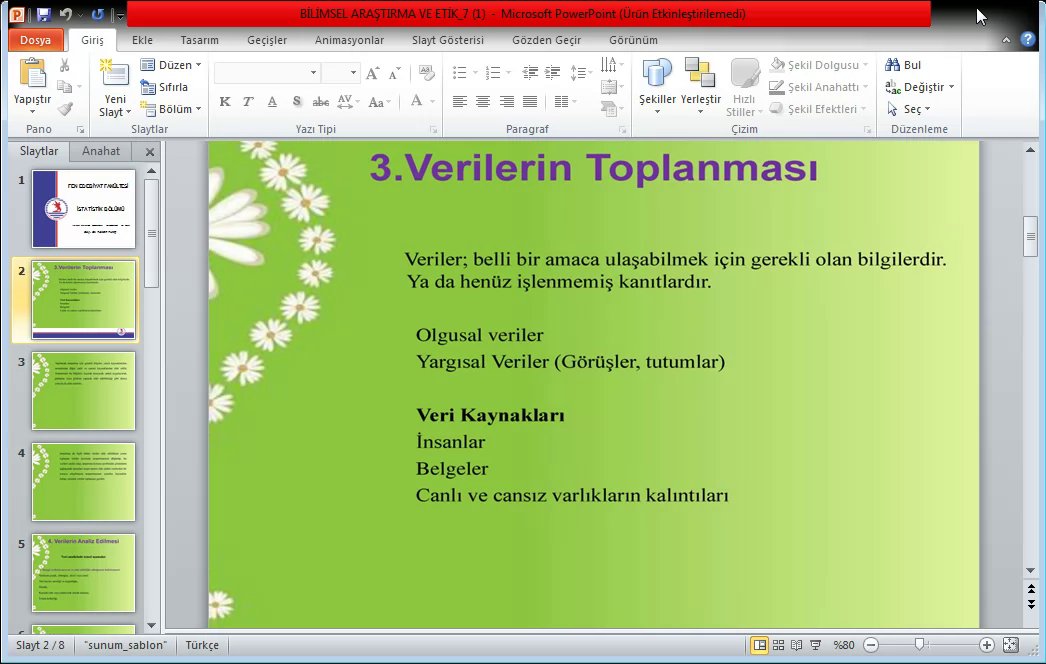Increase font size with large A icon
This screenshot has height=664, width=1046.
pyautogui.click(x=373, y=73)
